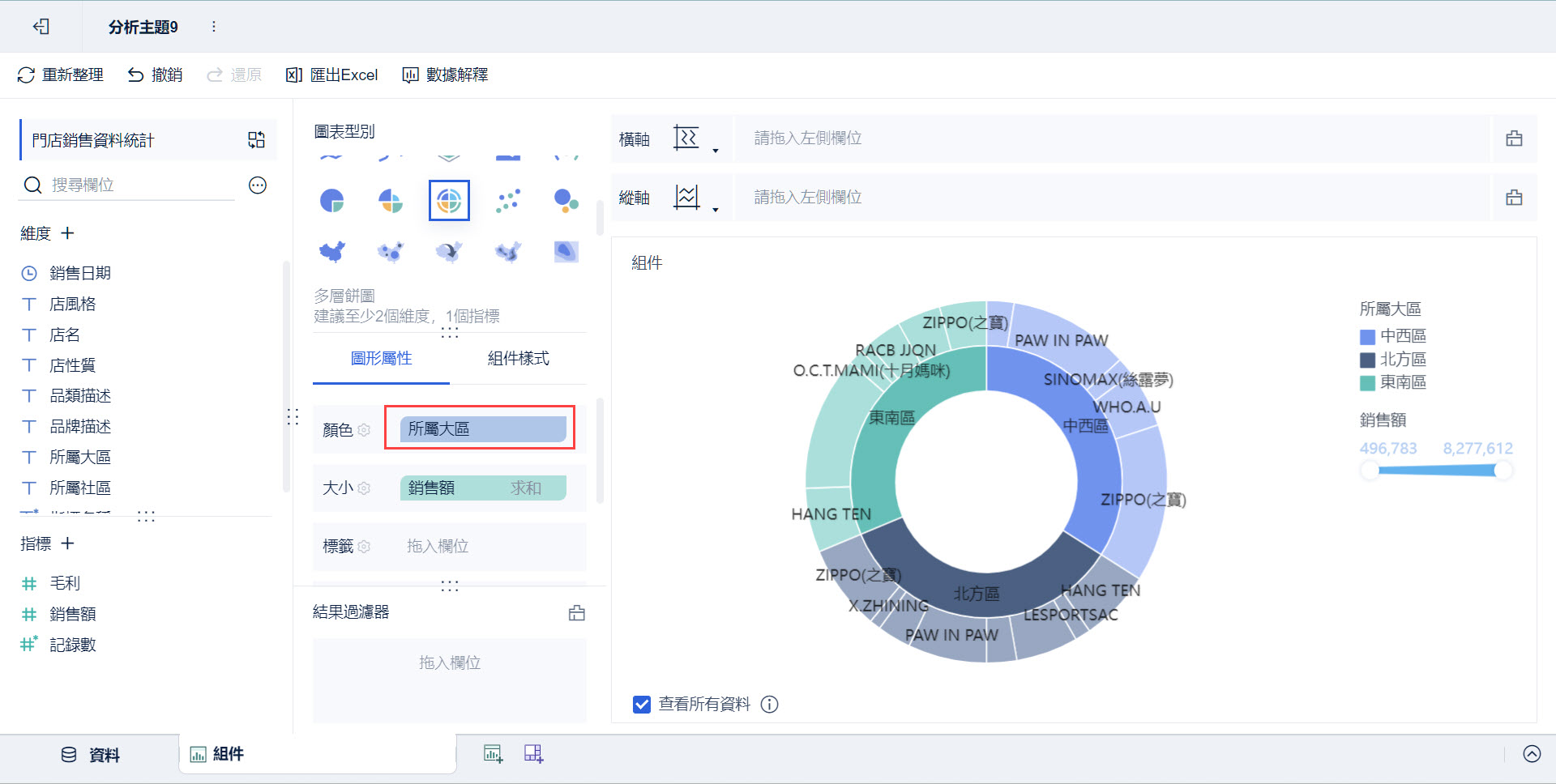Select the 毛利 indicator field
The height and width of the screenshot is (784, 1556).
[65, 583]
